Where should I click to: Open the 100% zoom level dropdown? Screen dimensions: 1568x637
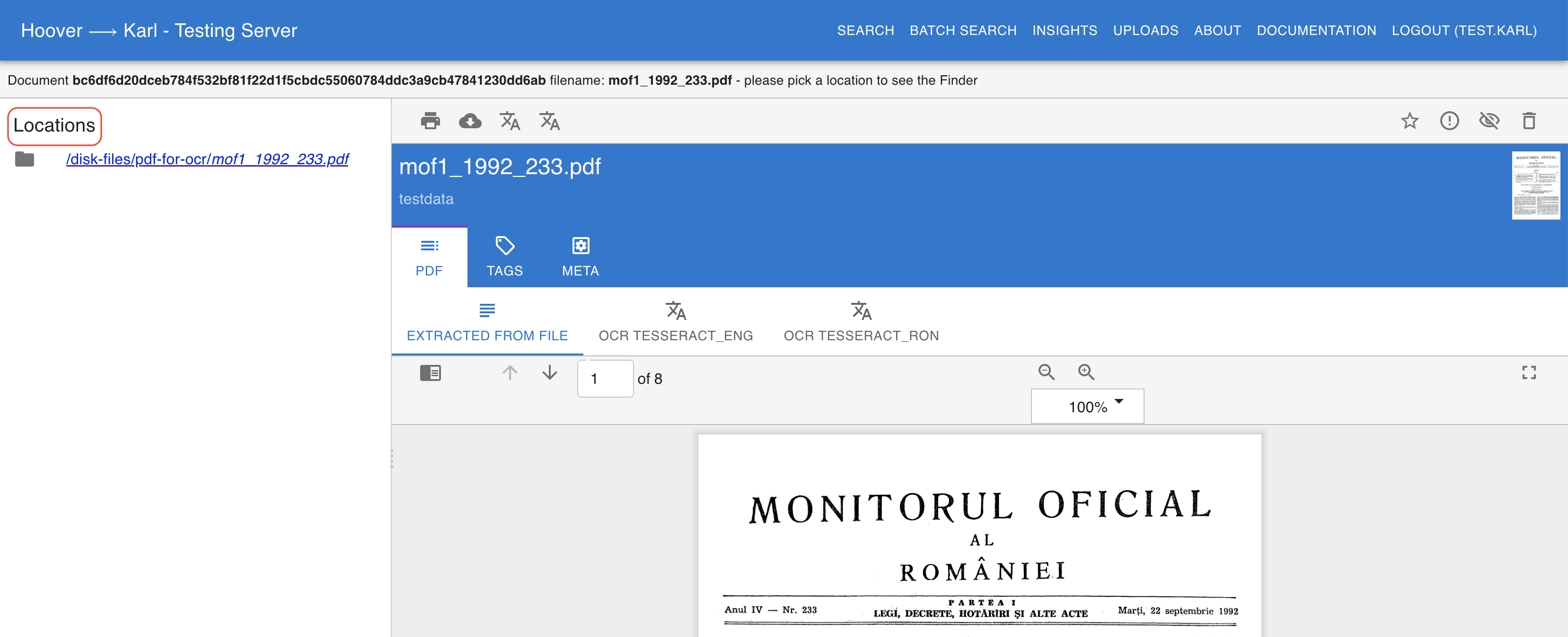pyautogui.click(x=1087, y=406)
